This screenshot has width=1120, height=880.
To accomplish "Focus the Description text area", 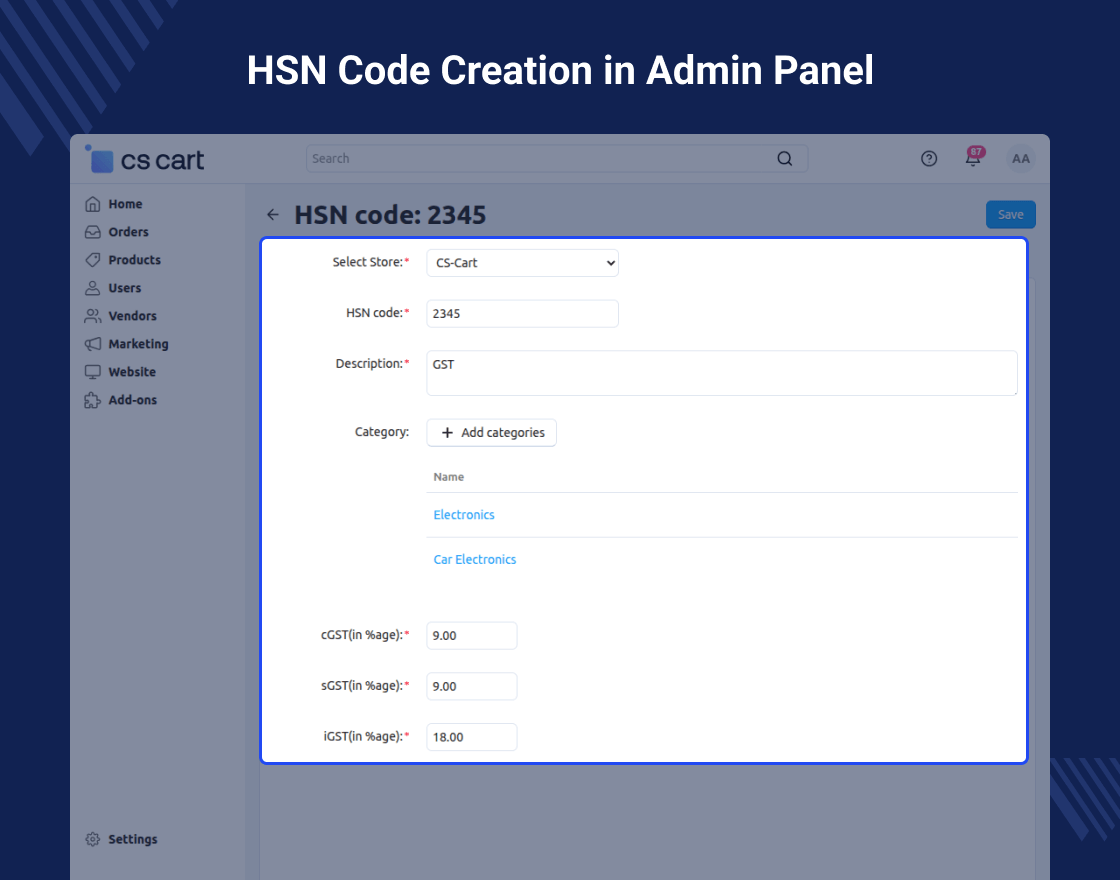I will pos(721,373).
